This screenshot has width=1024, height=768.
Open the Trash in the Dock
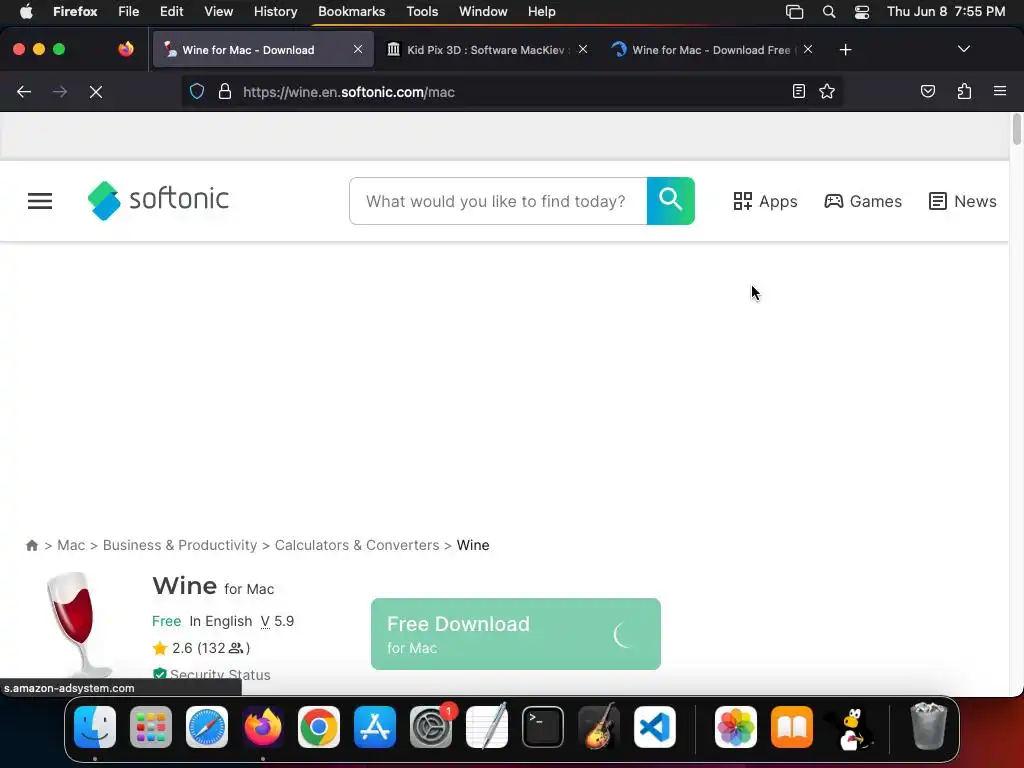tap(928, 726)
